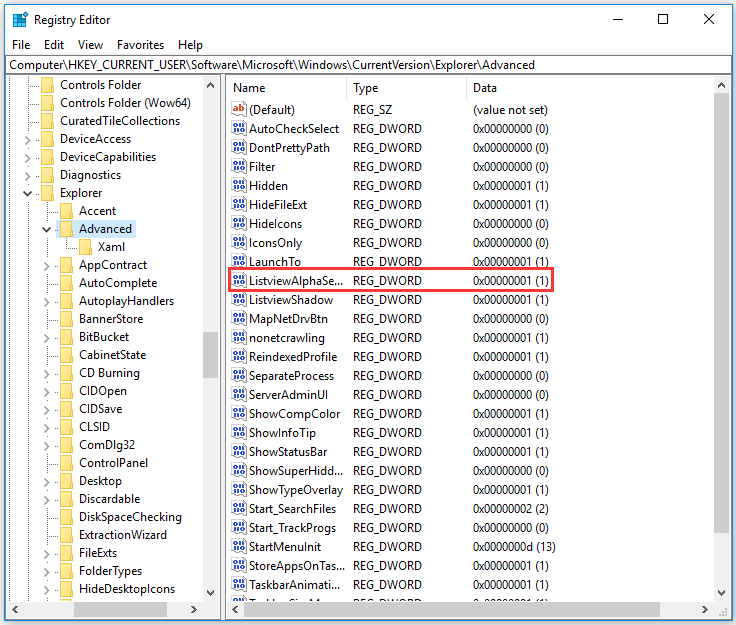Click the Hidden DWORD value icon

pos(238,185)
